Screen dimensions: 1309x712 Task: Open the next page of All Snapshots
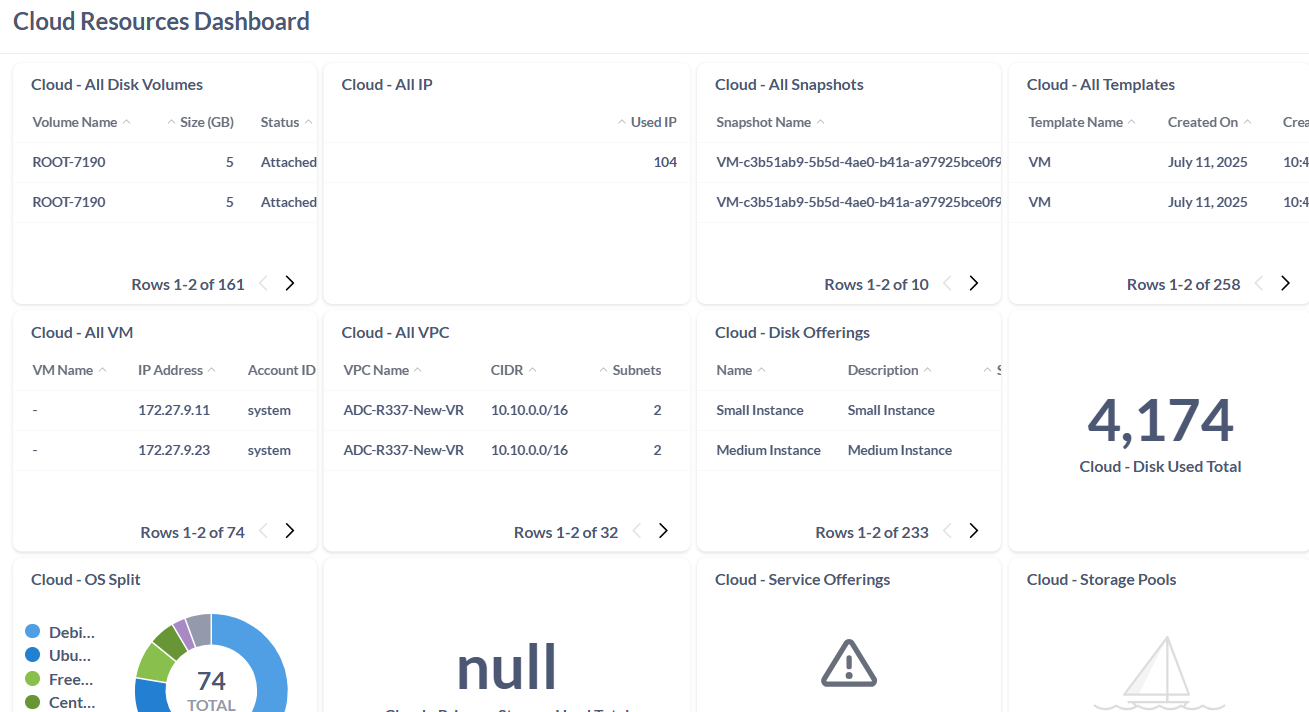pyautogui.click(x=973, y=284)
